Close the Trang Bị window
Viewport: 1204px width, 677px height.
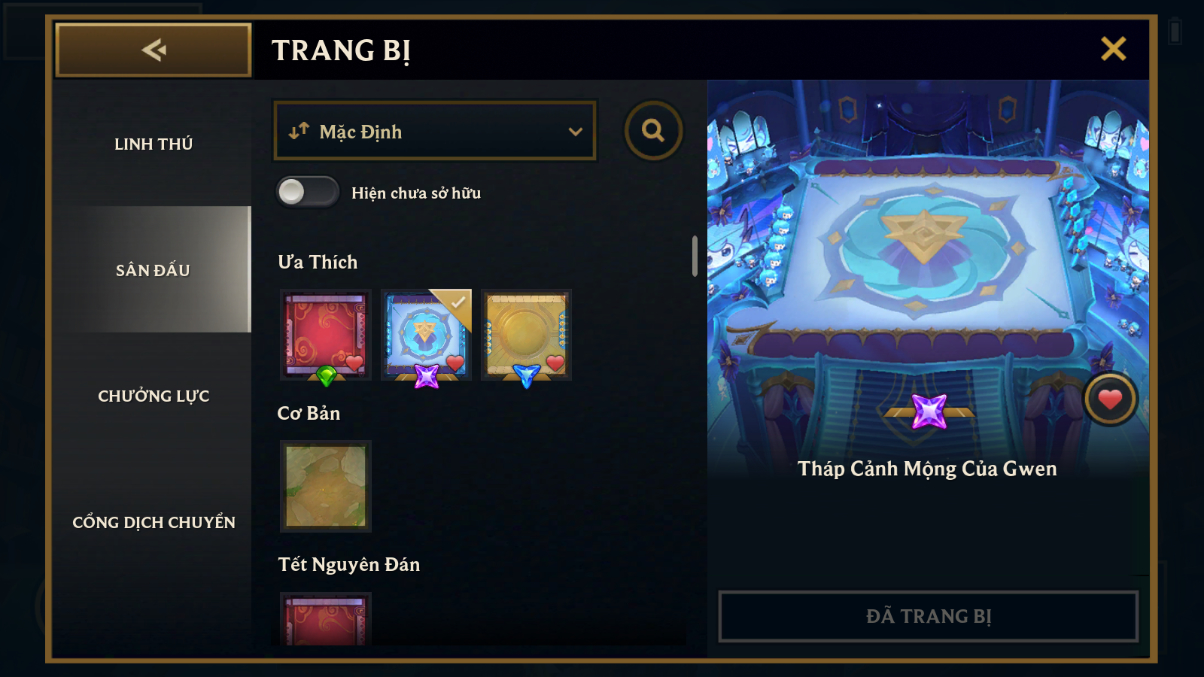[1113, 49]
